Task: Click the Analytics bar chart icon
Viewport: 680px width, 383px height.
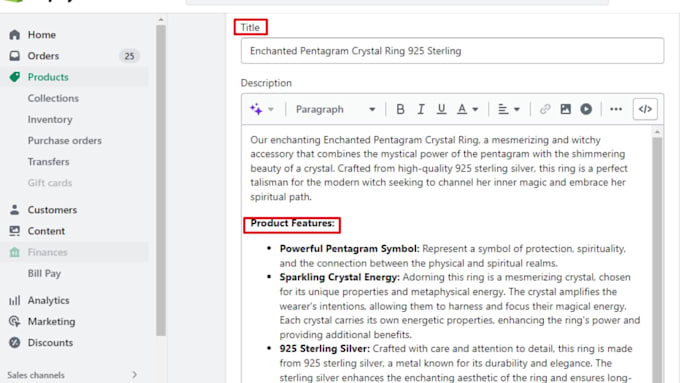Action: click(15, 301)
